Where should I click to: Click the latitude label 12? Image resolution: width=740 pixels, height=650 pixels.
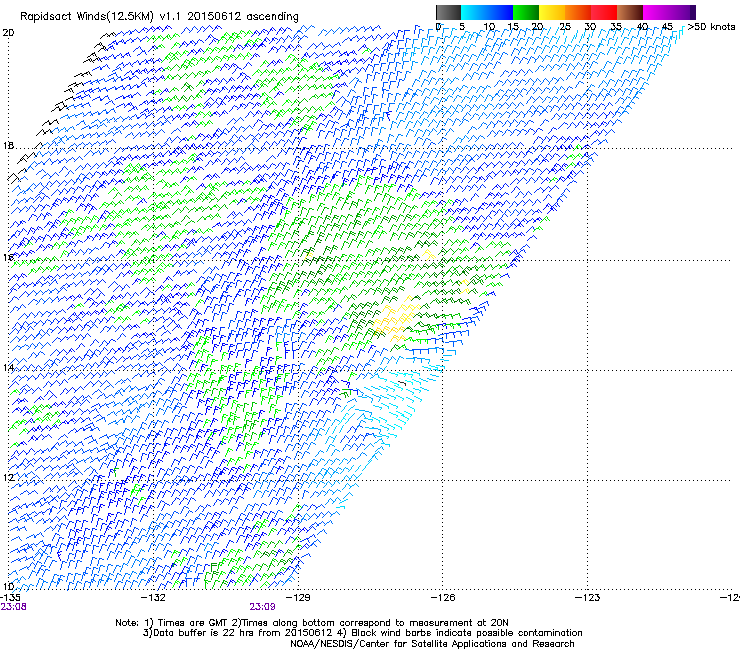(x=8, y=478)
